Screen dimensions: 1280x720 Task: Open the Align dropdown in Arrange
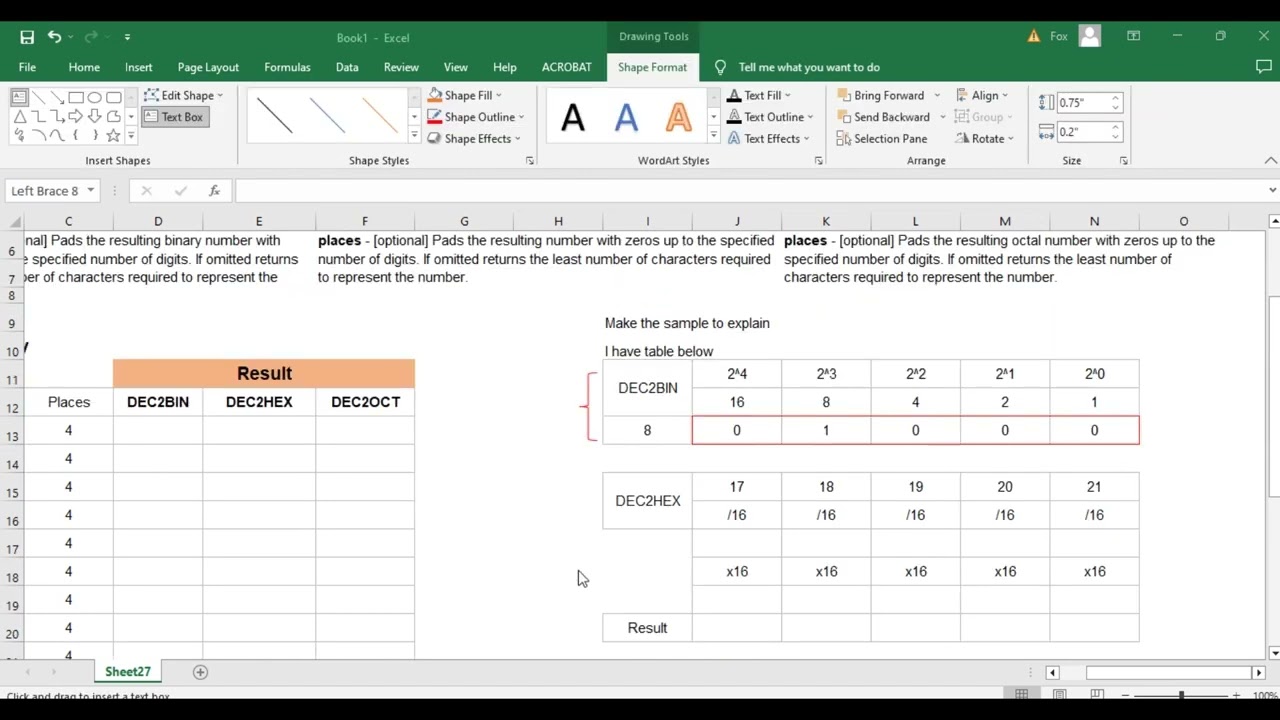(982, 95)
